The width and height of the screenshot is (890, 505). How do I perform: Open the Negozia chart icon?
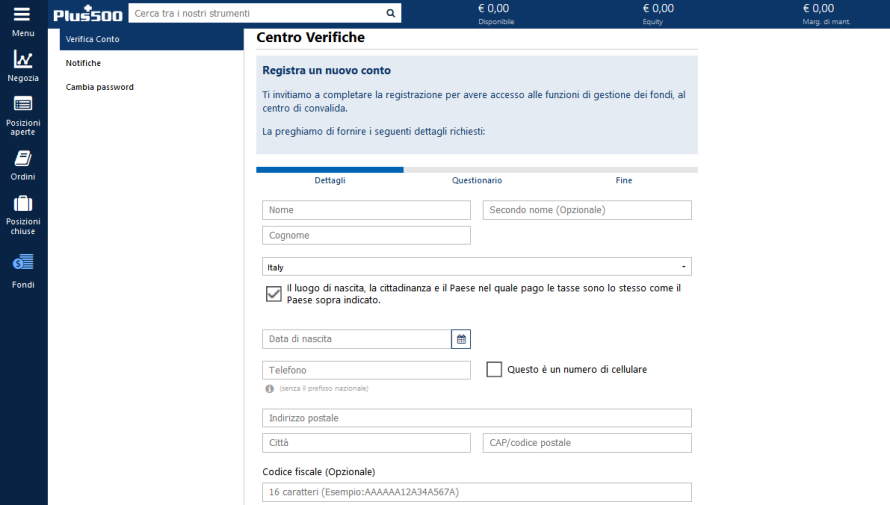coord(23,60)
